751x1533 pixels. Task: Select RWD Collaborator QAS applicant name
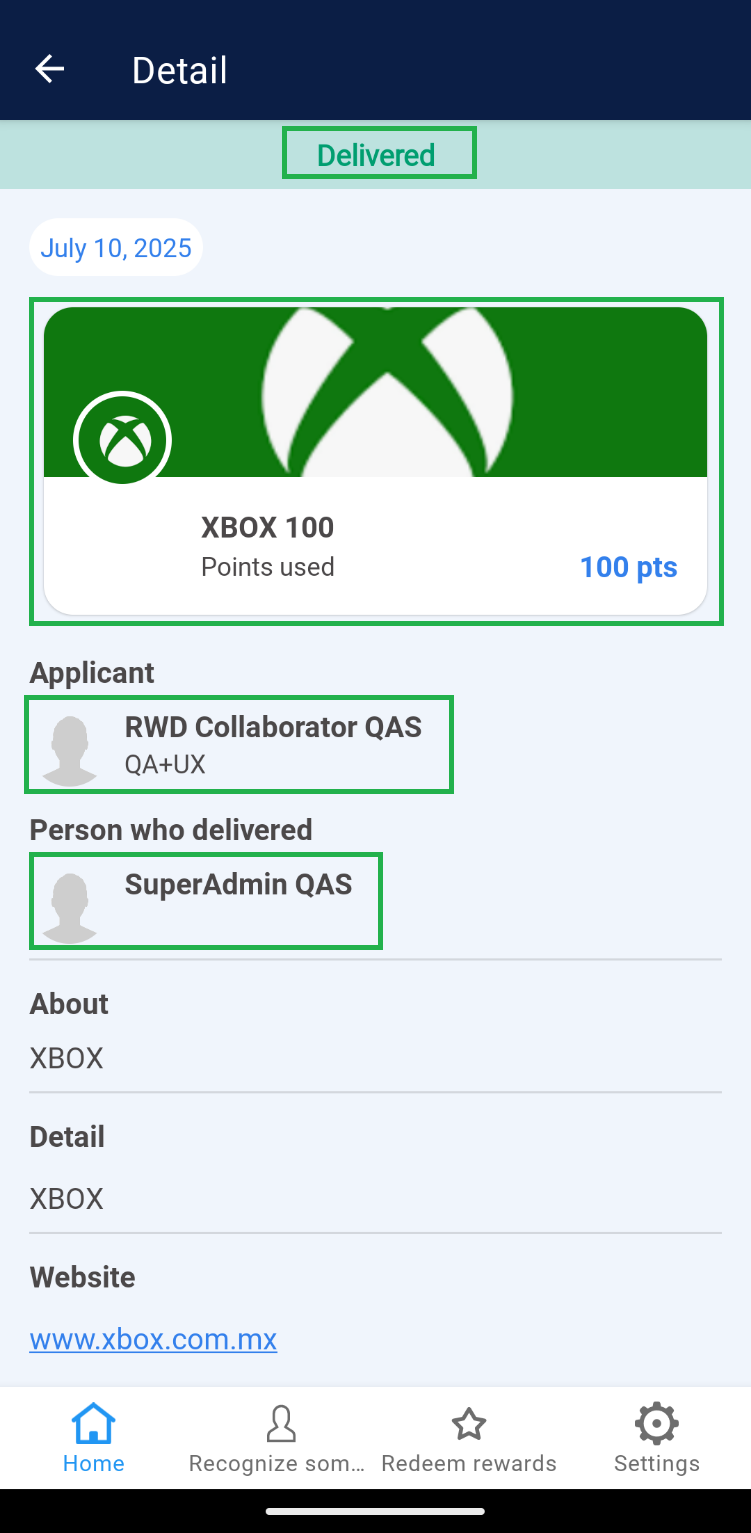click(x=273, y=727)
